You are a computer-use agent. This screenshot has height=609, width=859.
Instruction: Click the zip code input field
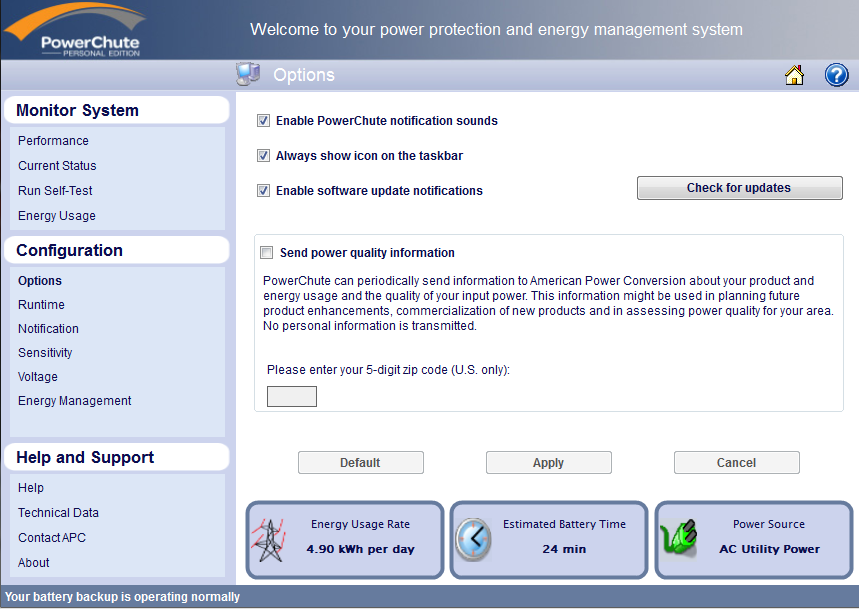pyautogui.click(x=291, y=396)
